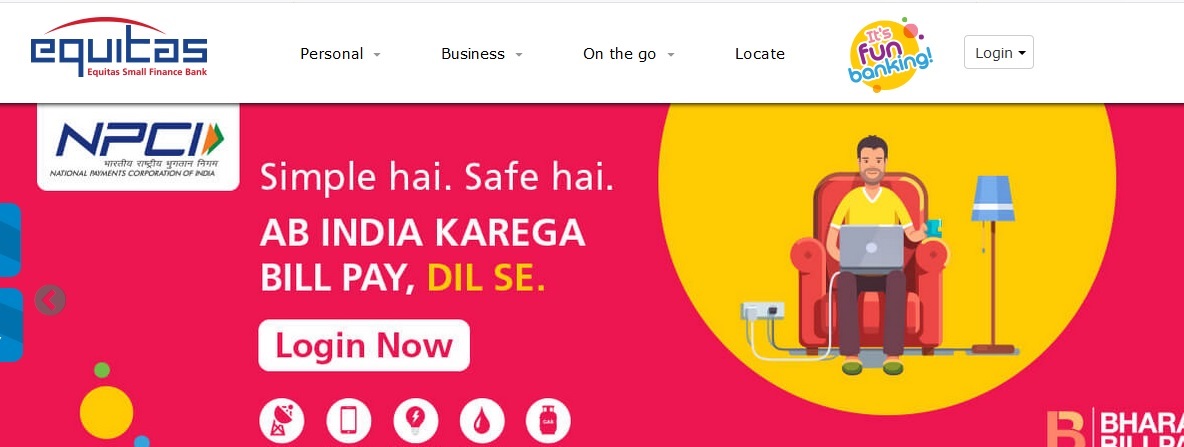This screenshot has height=447, width=1184.
Task: Click the blue side tab lower
Action: (11, 325)
